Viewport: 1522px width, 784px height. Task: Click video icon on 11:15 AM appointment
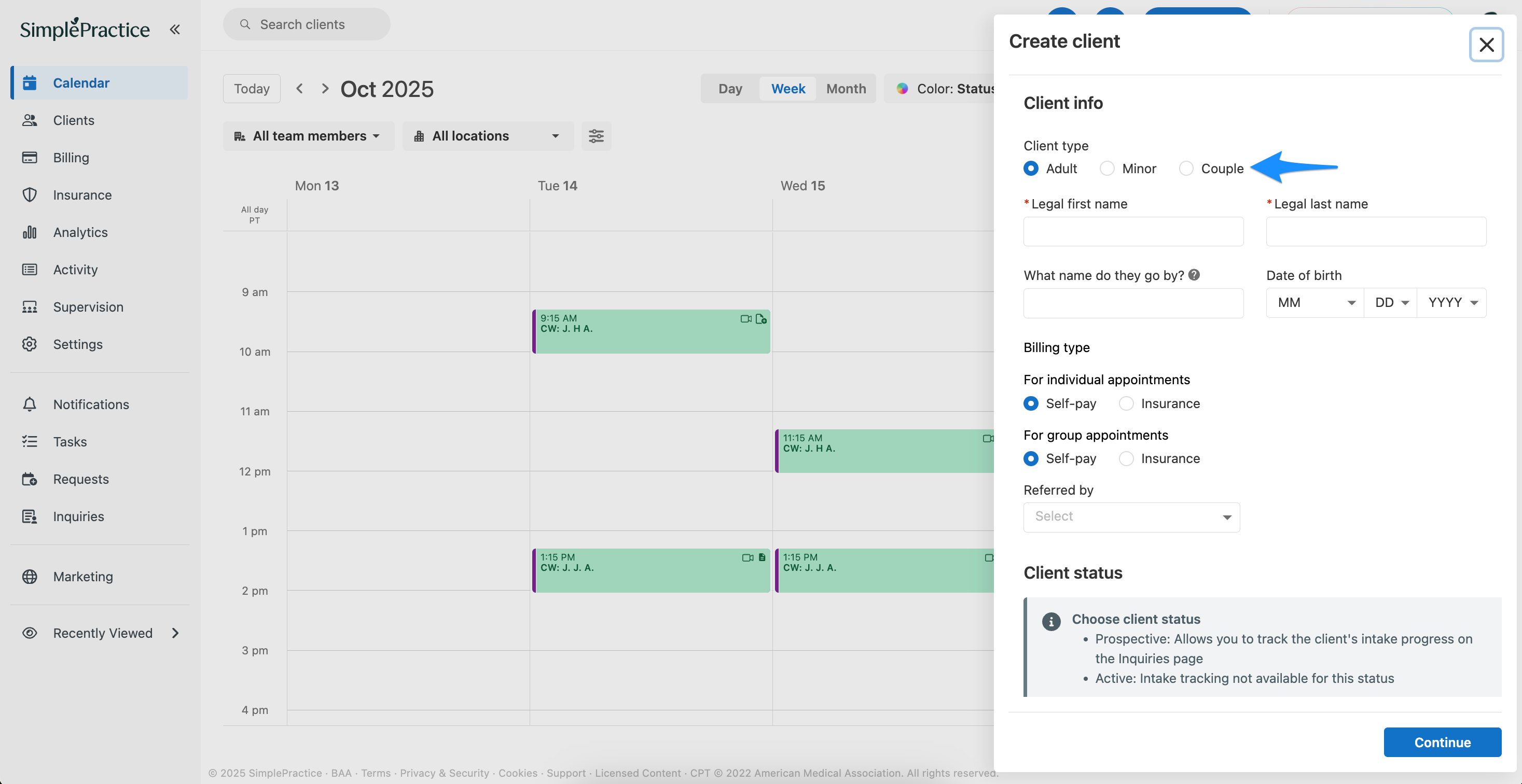point(988,439)
